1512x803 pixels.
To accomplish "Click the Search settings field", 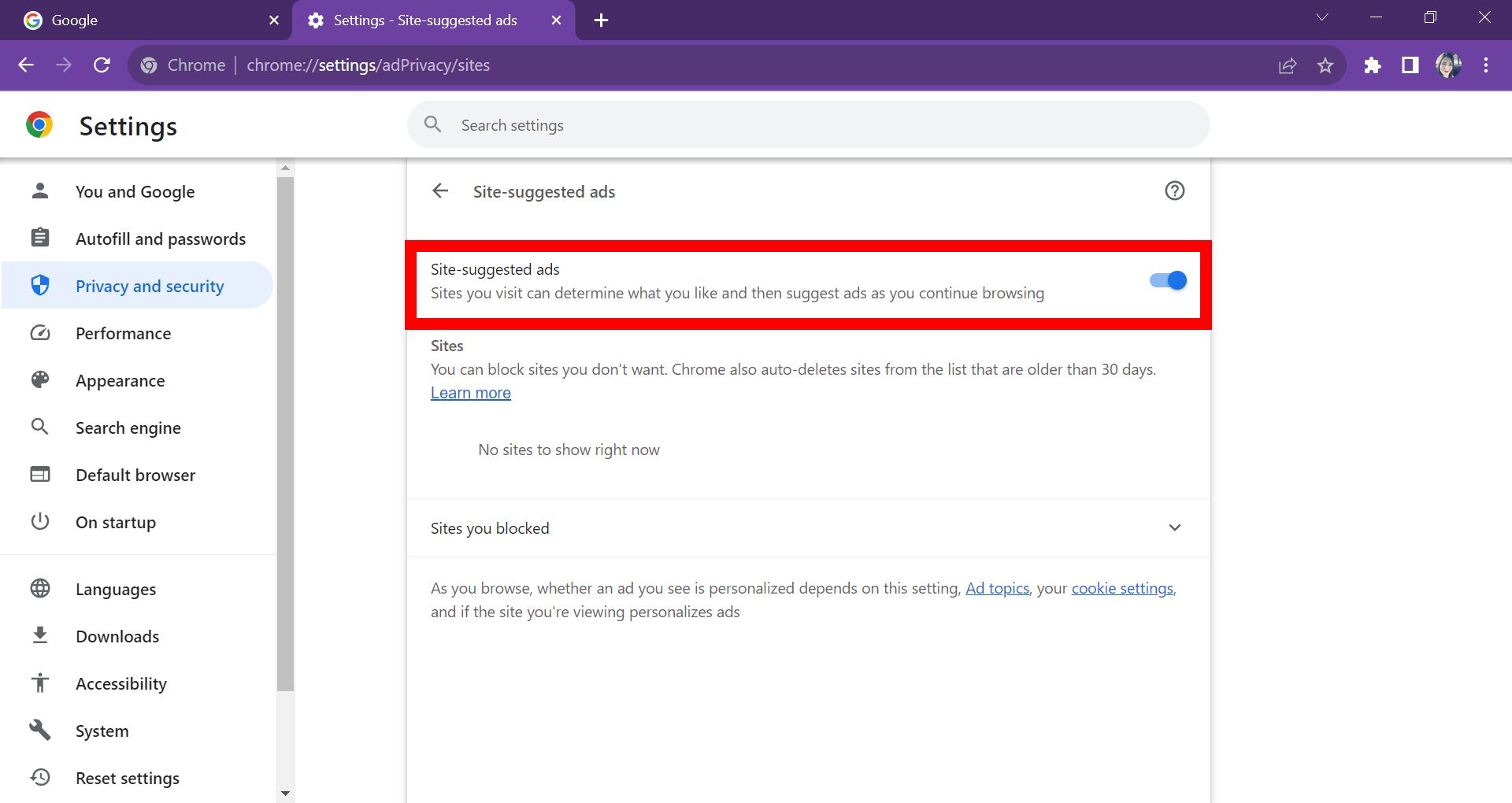I will click(x=808, y=125).
